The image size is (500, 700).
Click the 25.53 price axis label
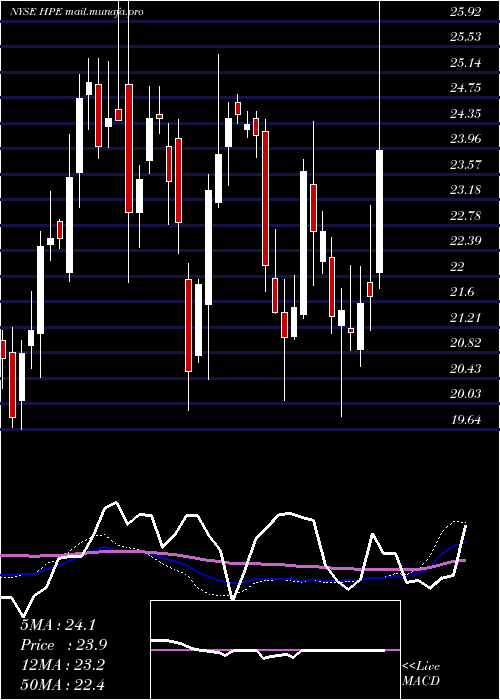click(466, 37)
